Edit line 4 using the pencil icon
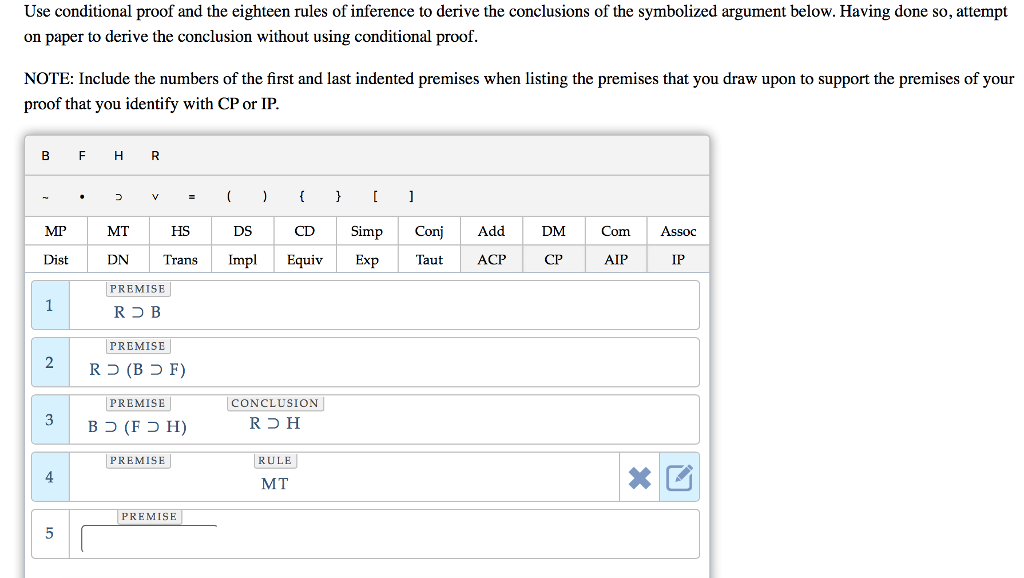This screenshot has height=578, width=1024. coord(679,477)
